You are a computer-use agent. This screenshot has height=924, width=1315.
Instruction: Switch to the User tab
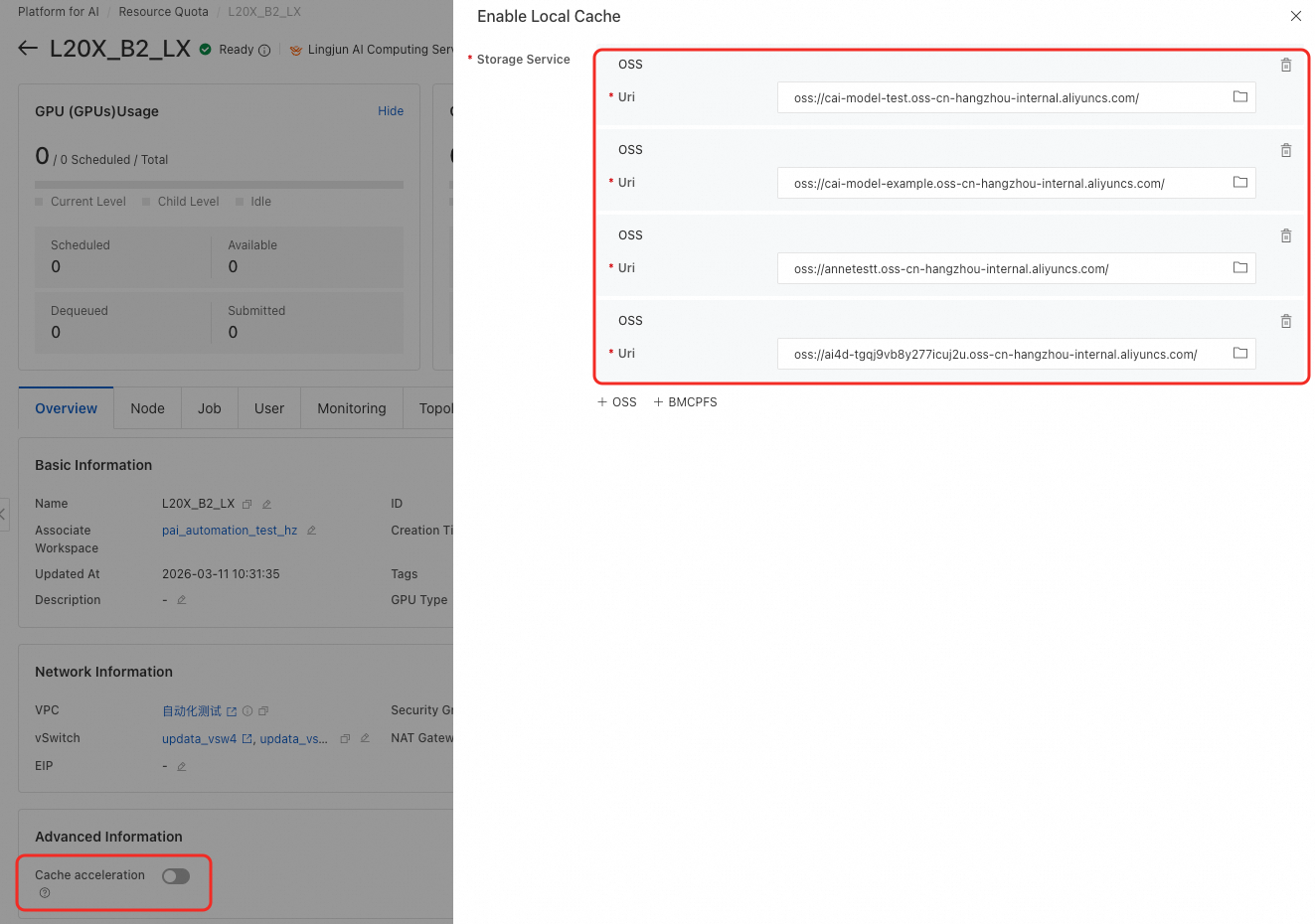[x=269, y=408]
